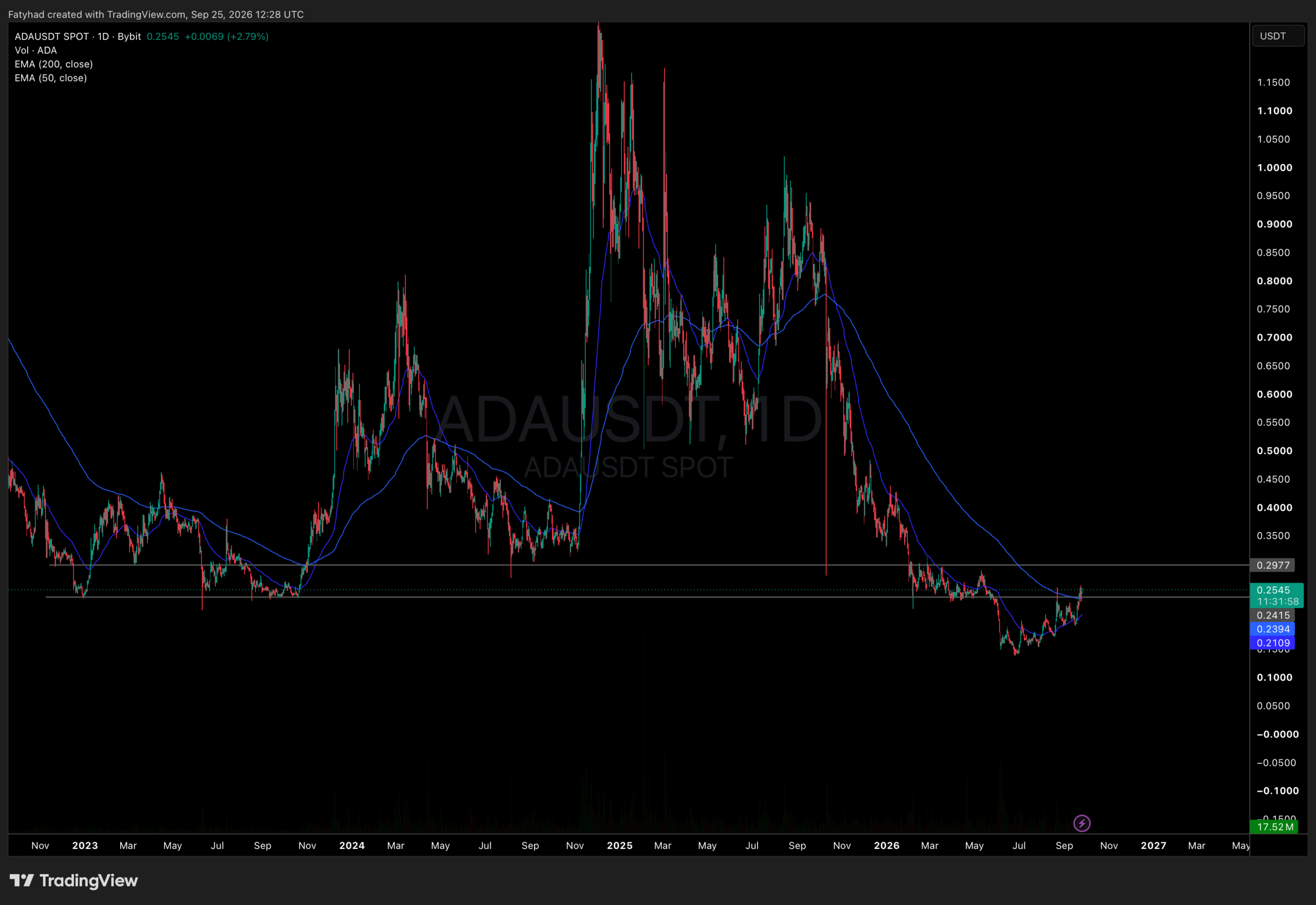
Task: Select the ADAUSDT SPOT symbol title
Action: [78, 37]
